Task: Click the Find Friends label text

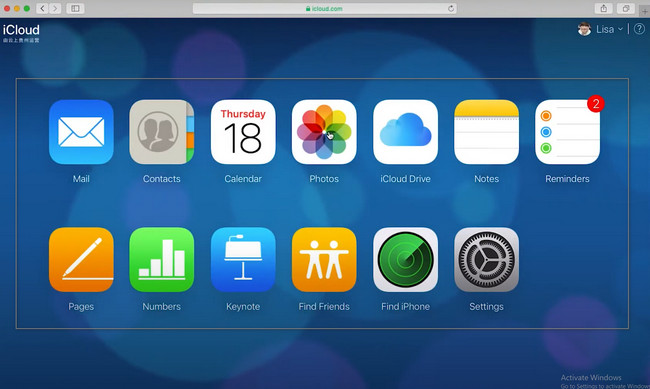Action: coord(324,306)
